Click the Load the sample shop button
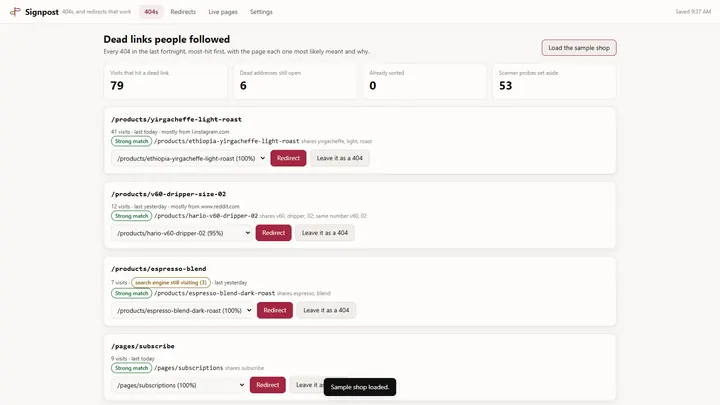This screenshot has width=720, height=405. click(x=579, y=48)
